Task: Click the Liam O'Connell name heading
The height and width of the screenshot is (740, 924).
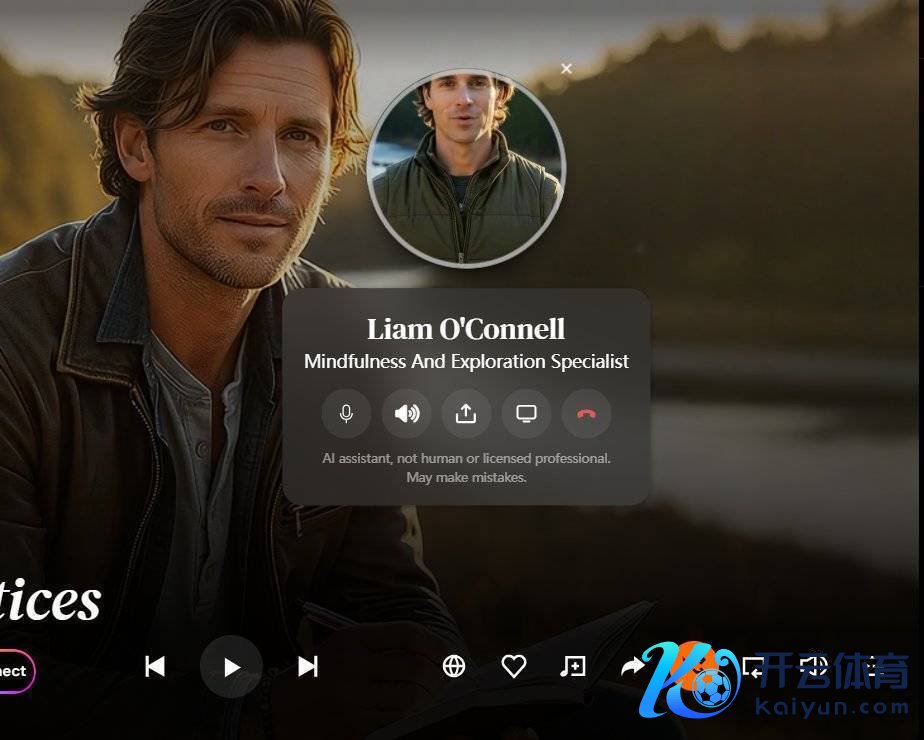Action: 466,329
